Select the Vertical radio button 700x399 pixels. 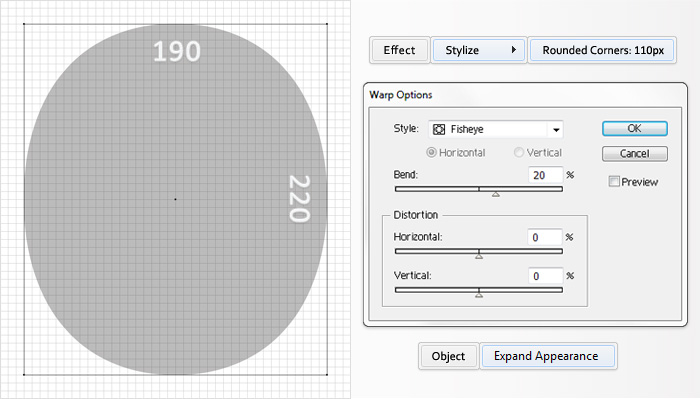coord(518,153)
